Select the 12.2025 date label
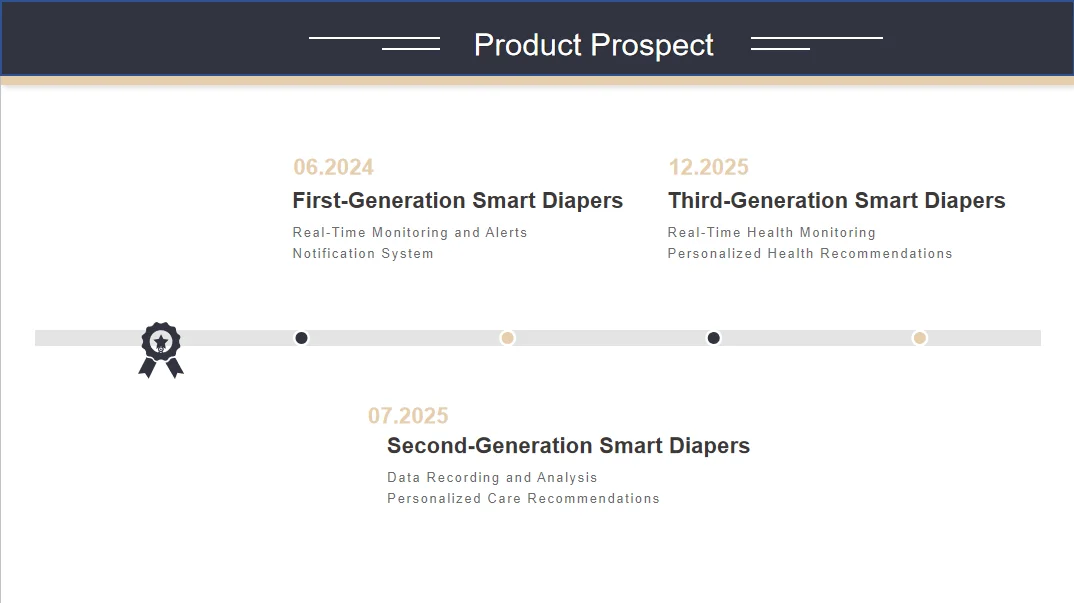Screen dimensions: 1074x603 pos(708,167)
